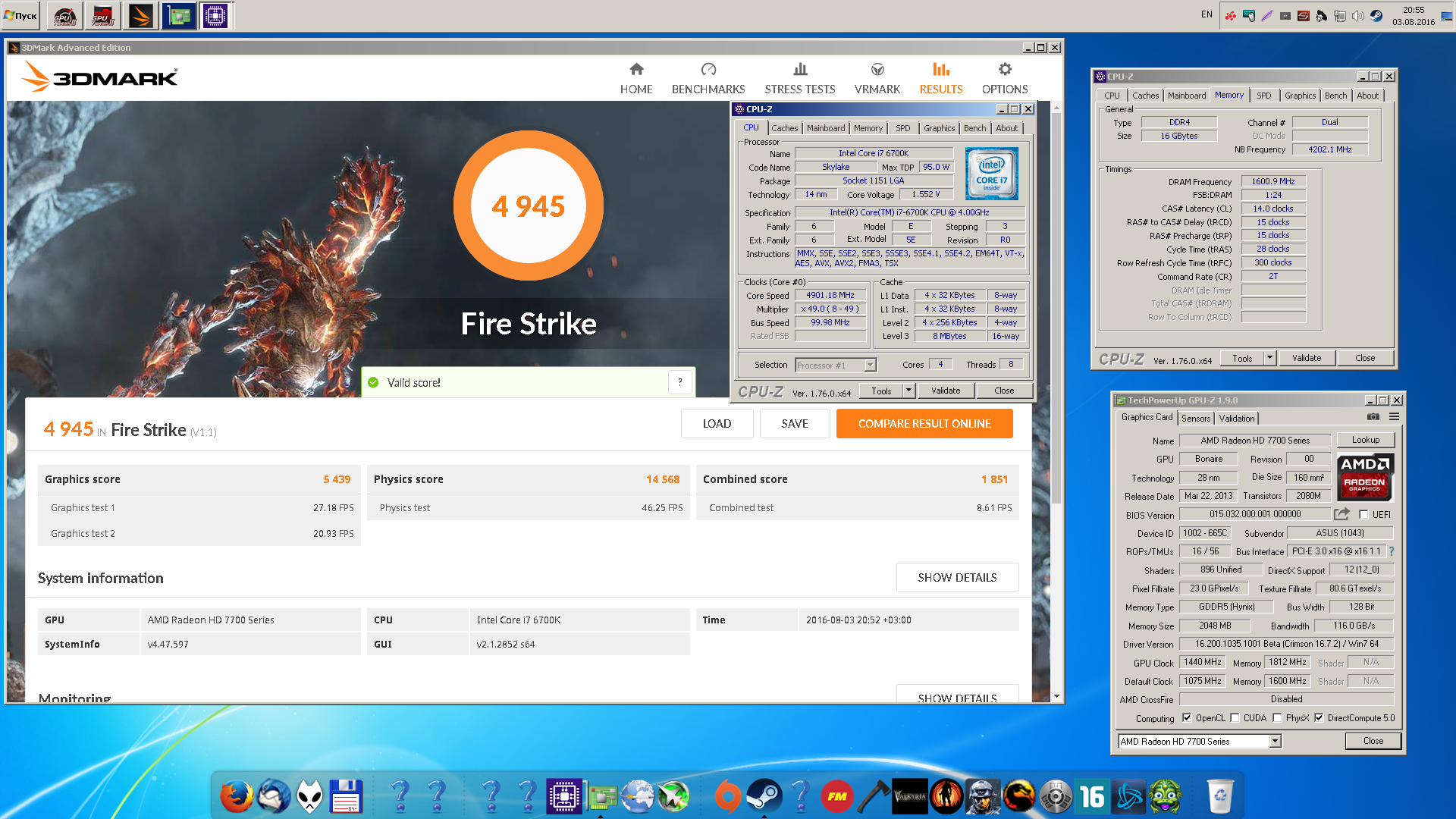This screenshot has width=1456, height=819.
Task: Open GPU-Z hamburger menu
Action: pos(1394,416)
